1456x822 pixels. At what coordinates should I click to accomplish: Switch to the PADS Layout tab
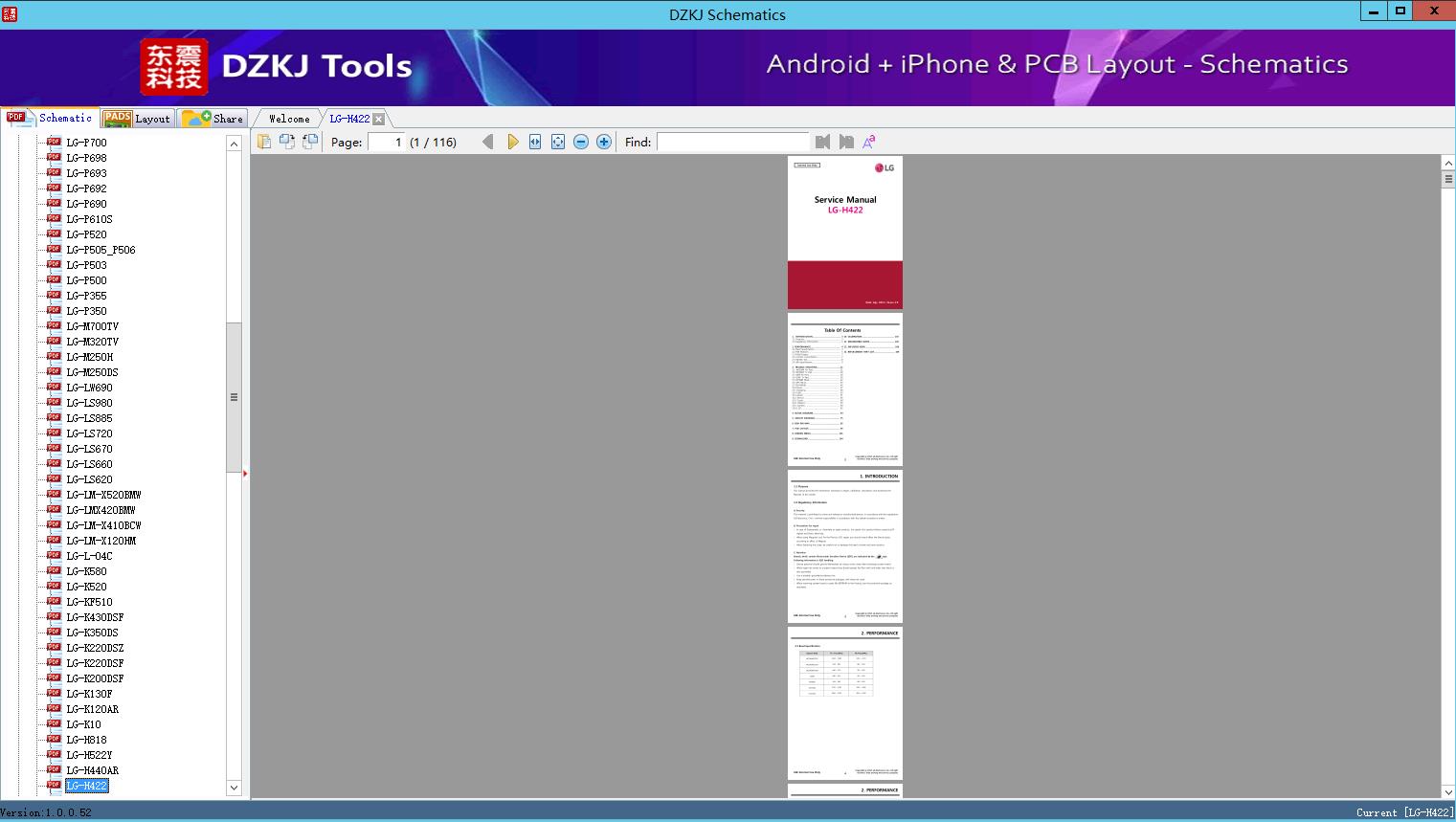pyautogui.click(x=137, y=119)
